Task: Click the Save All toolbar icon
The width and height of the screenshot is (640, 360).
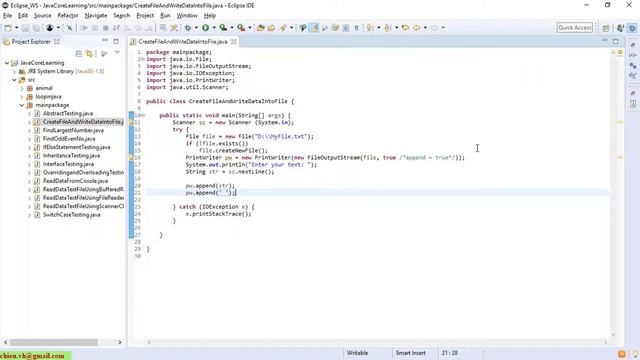Action: [36, 28]
